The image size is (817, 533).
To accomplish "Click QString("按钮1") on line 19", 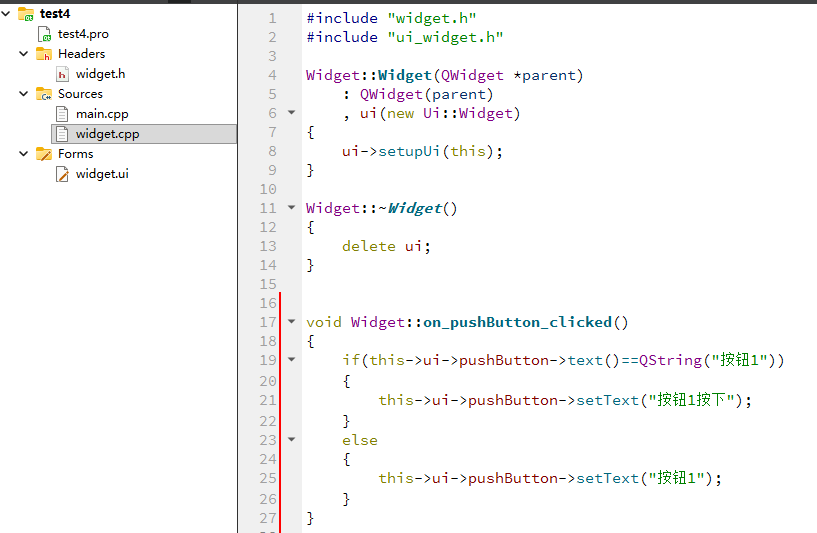I will (x=707, y=361).
